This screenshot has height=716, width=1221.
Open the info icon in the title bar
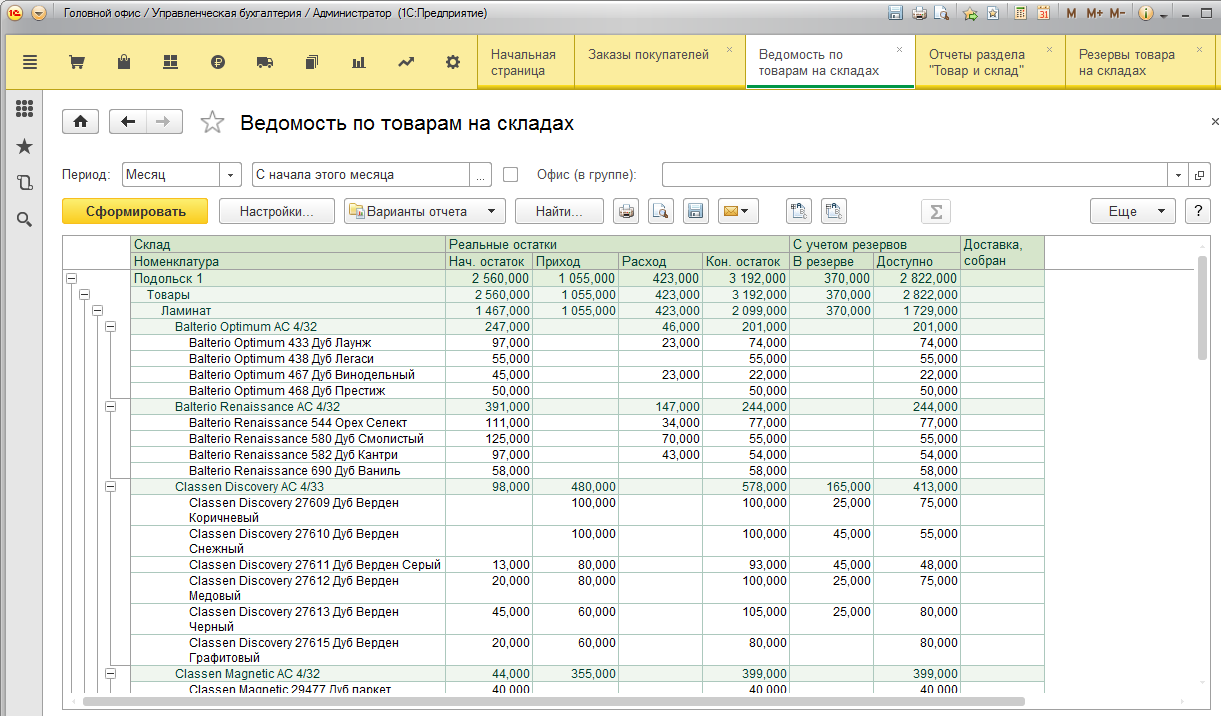pyautogui.click(x=1146, y=14)
